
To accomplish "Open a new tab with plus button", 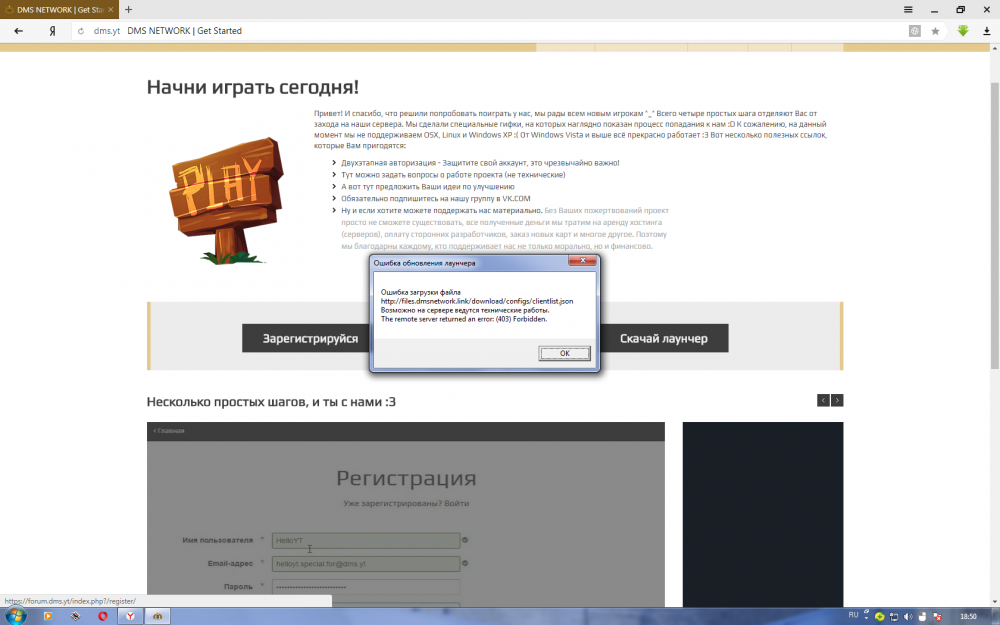I will (128, 9).
